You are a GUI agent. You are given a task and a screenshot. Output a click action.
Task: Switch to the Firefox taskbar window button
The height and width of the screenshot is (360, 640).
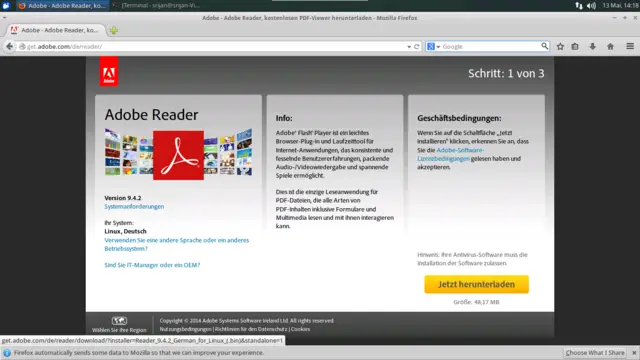[62, 6]
